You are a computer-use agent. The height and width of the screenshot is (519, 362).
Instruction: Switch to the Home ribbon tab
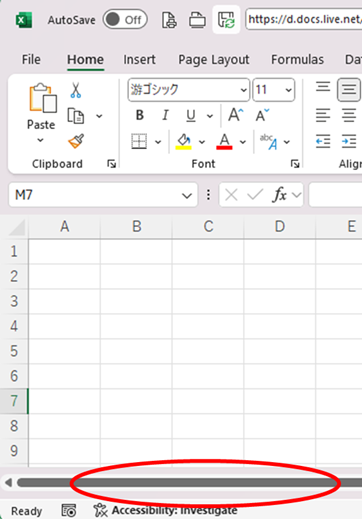pyautogui.click(x=85, y=59)
